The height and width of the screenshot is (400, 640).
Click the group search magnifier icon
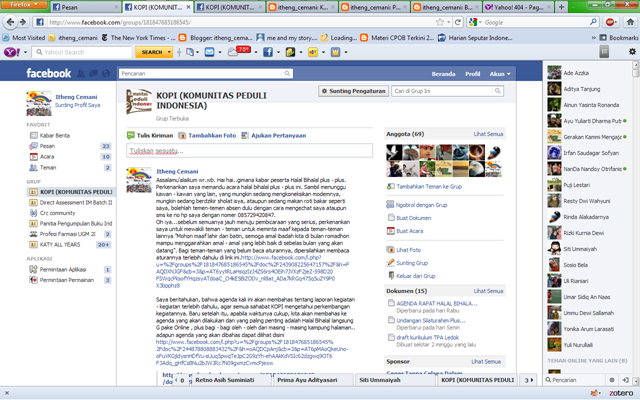[x=498, y=91]
